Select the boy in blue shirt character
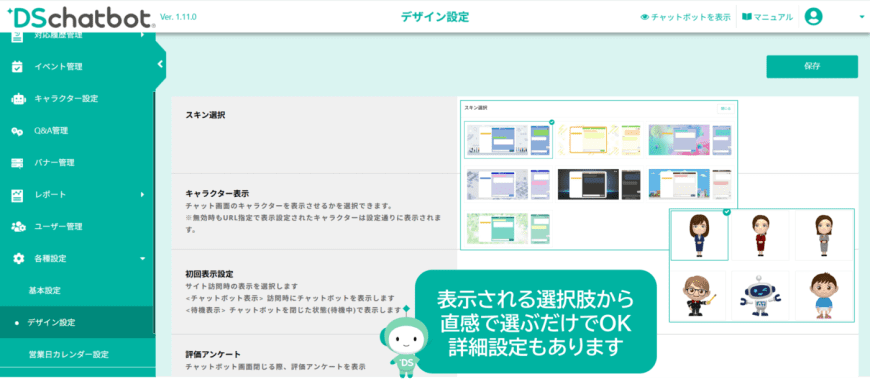 click(x=824, y=296)
